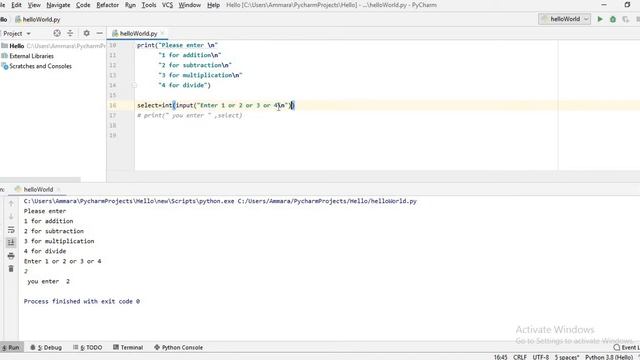This screenshot has width=640, height=360.
Task: Click "3 for multiplication" console line
Action: pos(59,241)
